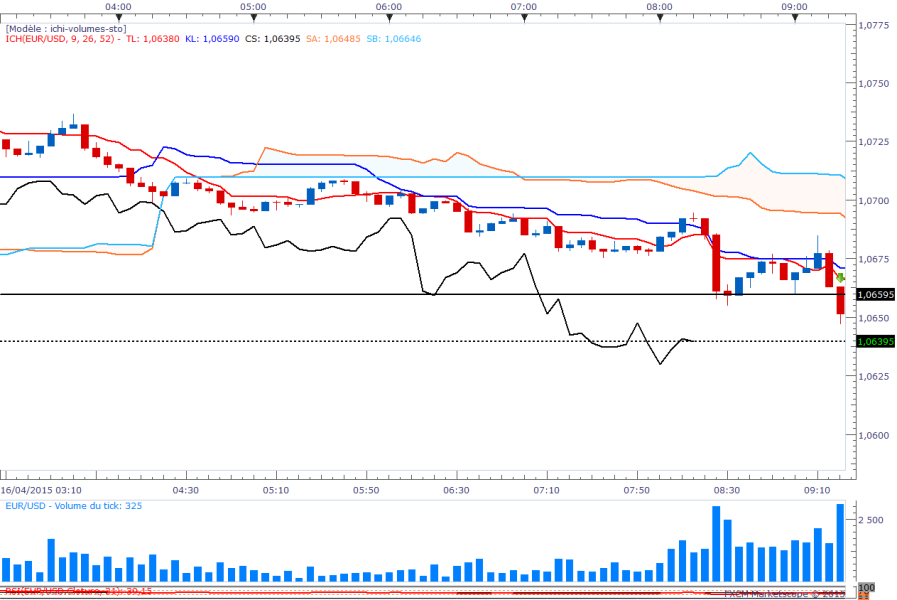Click the 09:00 triangle marker on top axis
The image size is (897, 600).
tap(795, 18)
